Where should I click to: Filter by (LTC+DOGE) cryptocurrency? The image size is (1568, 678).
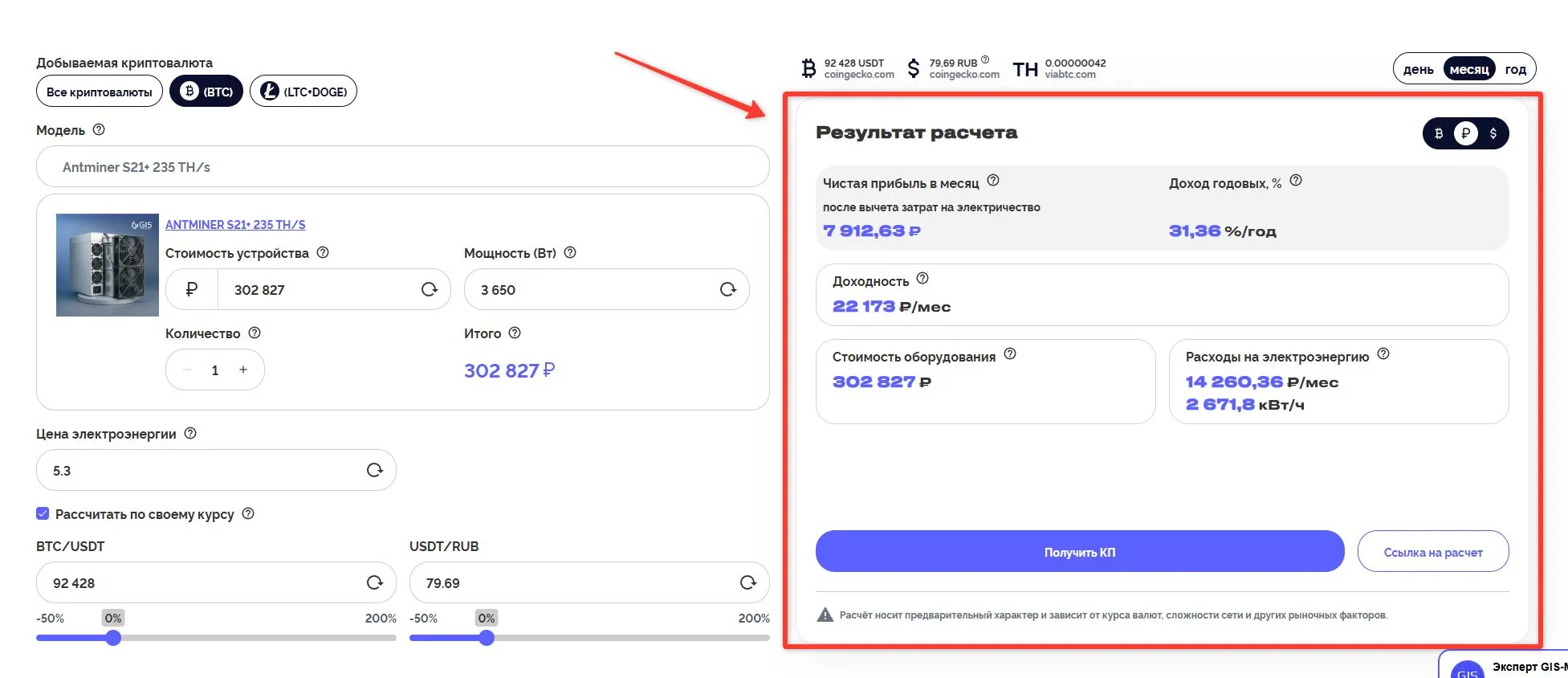[303, 92]
